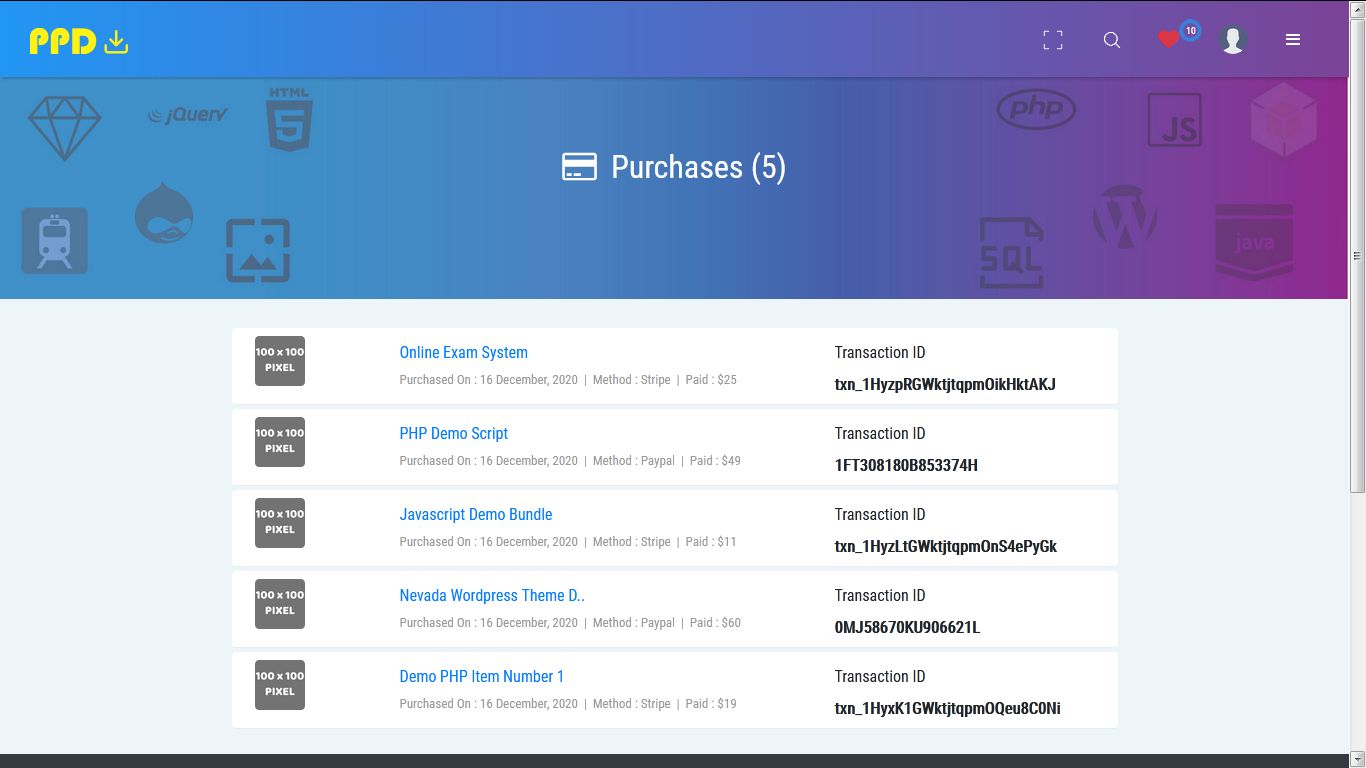This screenshot has height=768, width=1366.
Task: Open the PHP Demo Script purchase
Action: 453,433
